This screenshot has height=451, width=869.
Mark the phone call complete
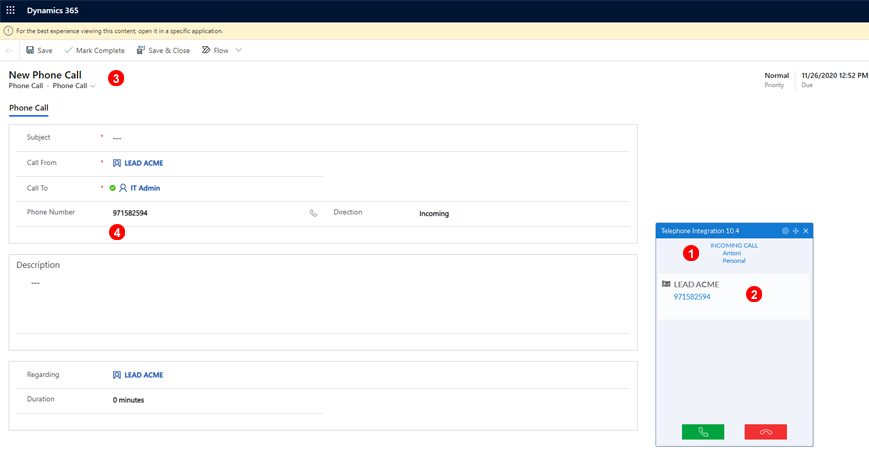[94, 50]
